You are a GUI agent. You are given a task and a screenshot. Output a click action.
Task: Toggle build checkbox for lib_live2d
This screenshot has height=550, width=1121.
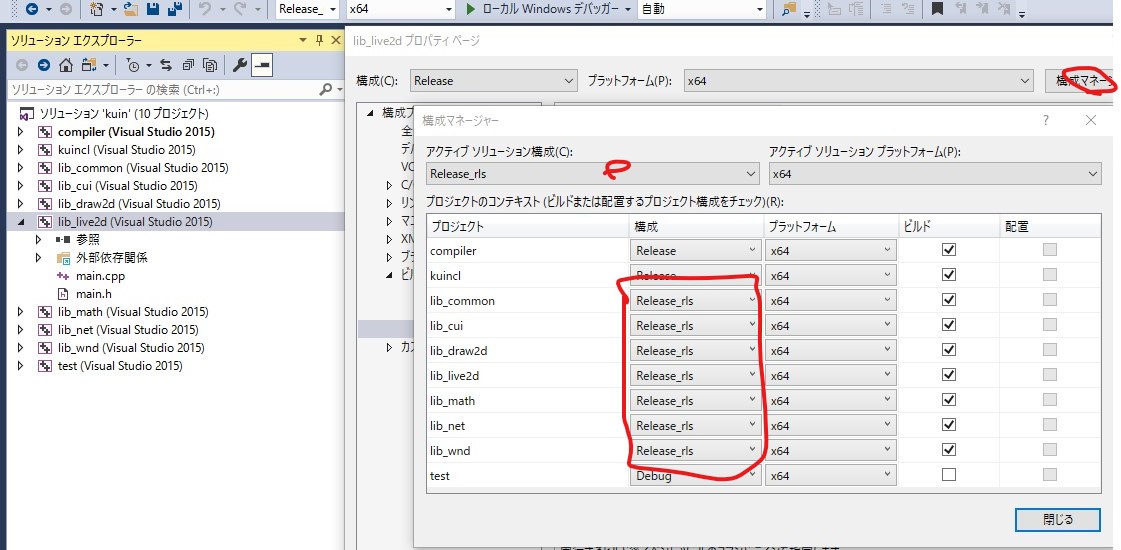(949, 375)
